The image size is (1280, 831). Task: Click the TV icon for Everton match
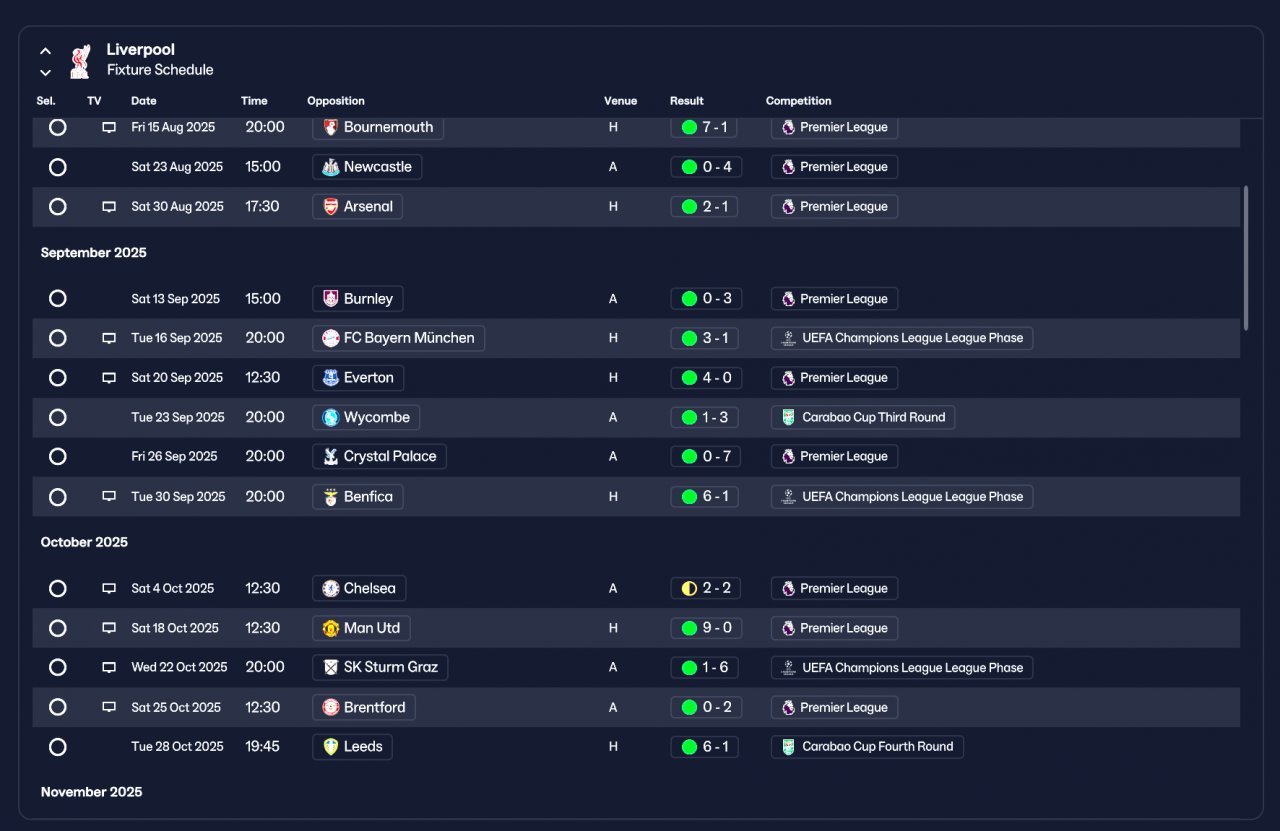tap(109, 378)
